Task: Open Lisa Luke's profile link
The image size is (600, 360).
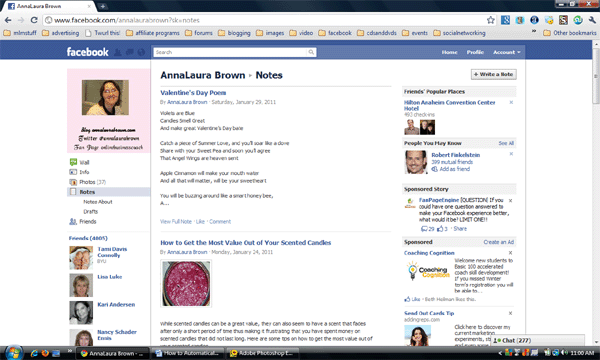Action: [110, 277]
